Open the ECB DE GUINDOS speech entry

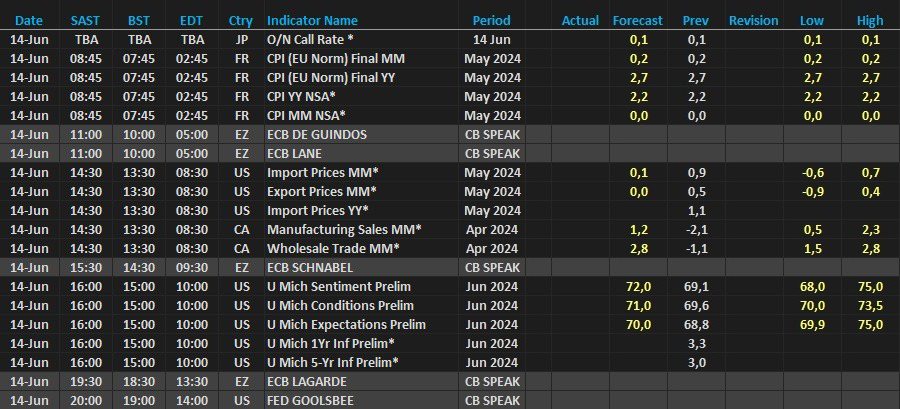coord(317,134)
